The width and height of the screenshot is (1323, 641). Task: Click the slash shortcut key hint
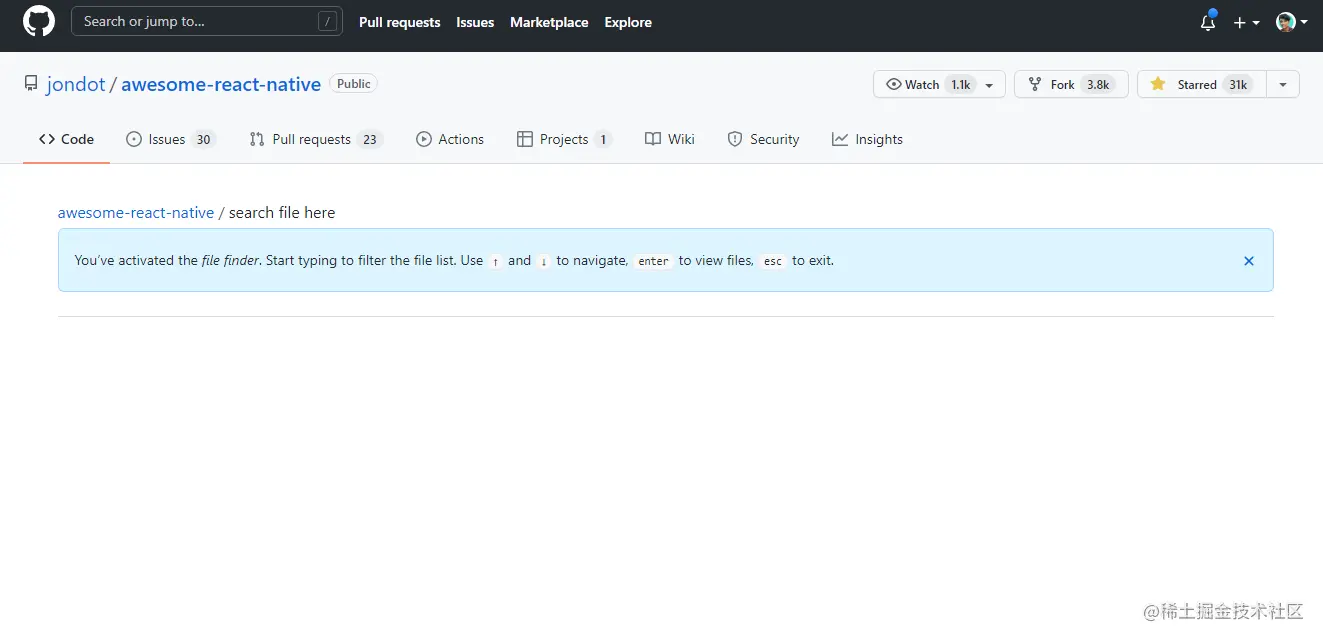tap(327, 21)
